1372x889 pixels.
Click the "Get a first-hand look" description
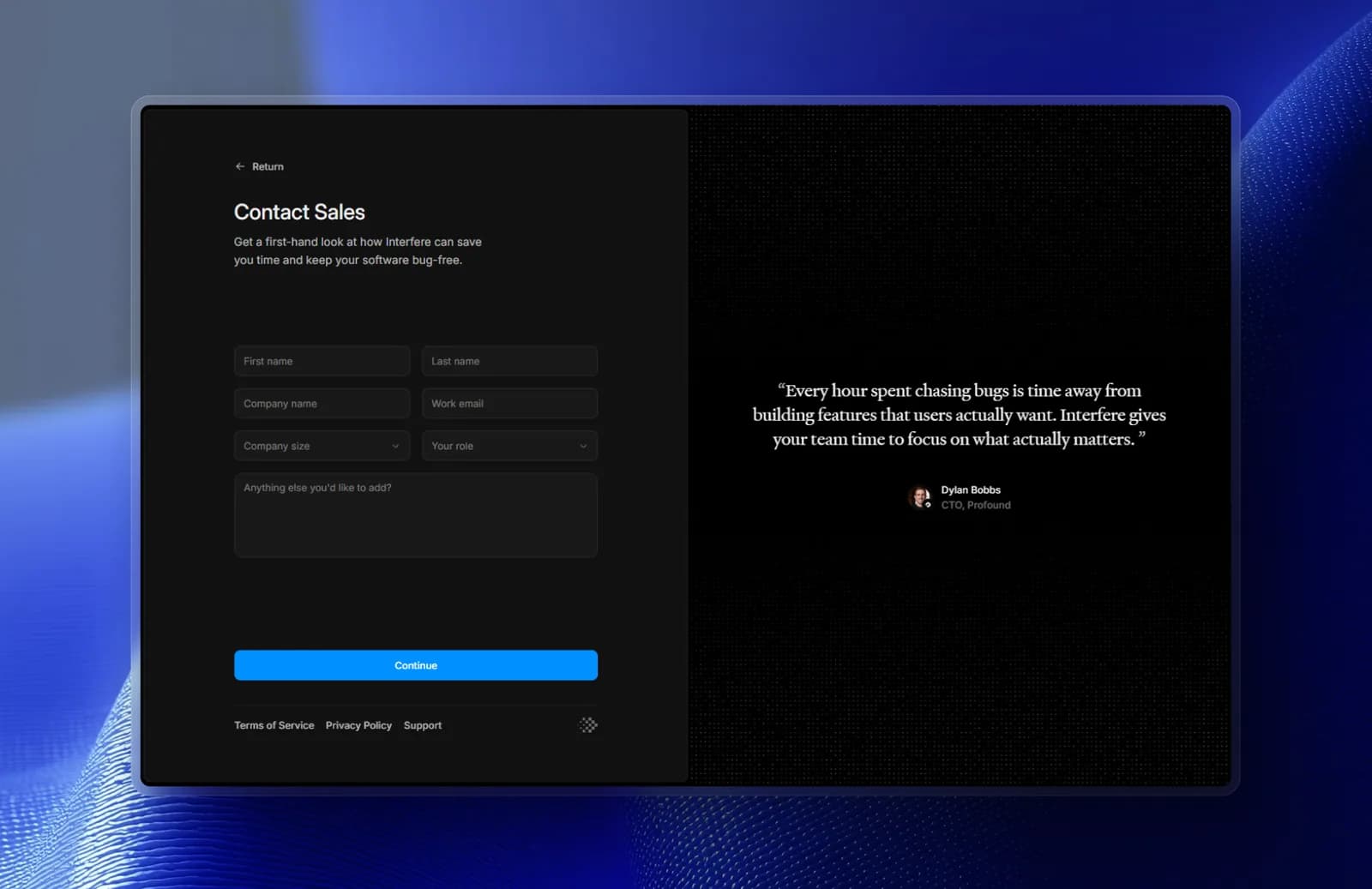pos(358,251)
